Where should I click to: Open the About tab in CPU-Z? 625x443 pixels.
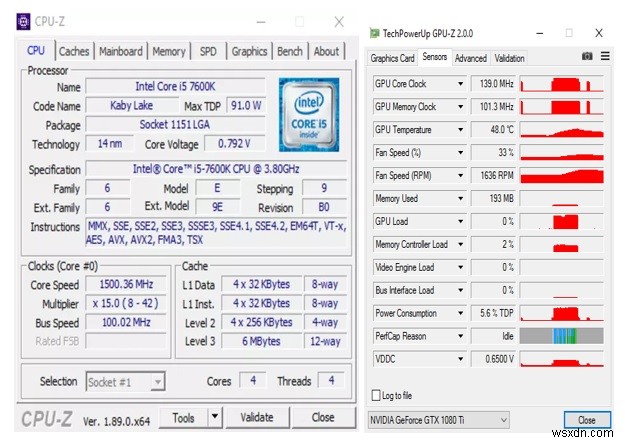[x=326, y=51]
